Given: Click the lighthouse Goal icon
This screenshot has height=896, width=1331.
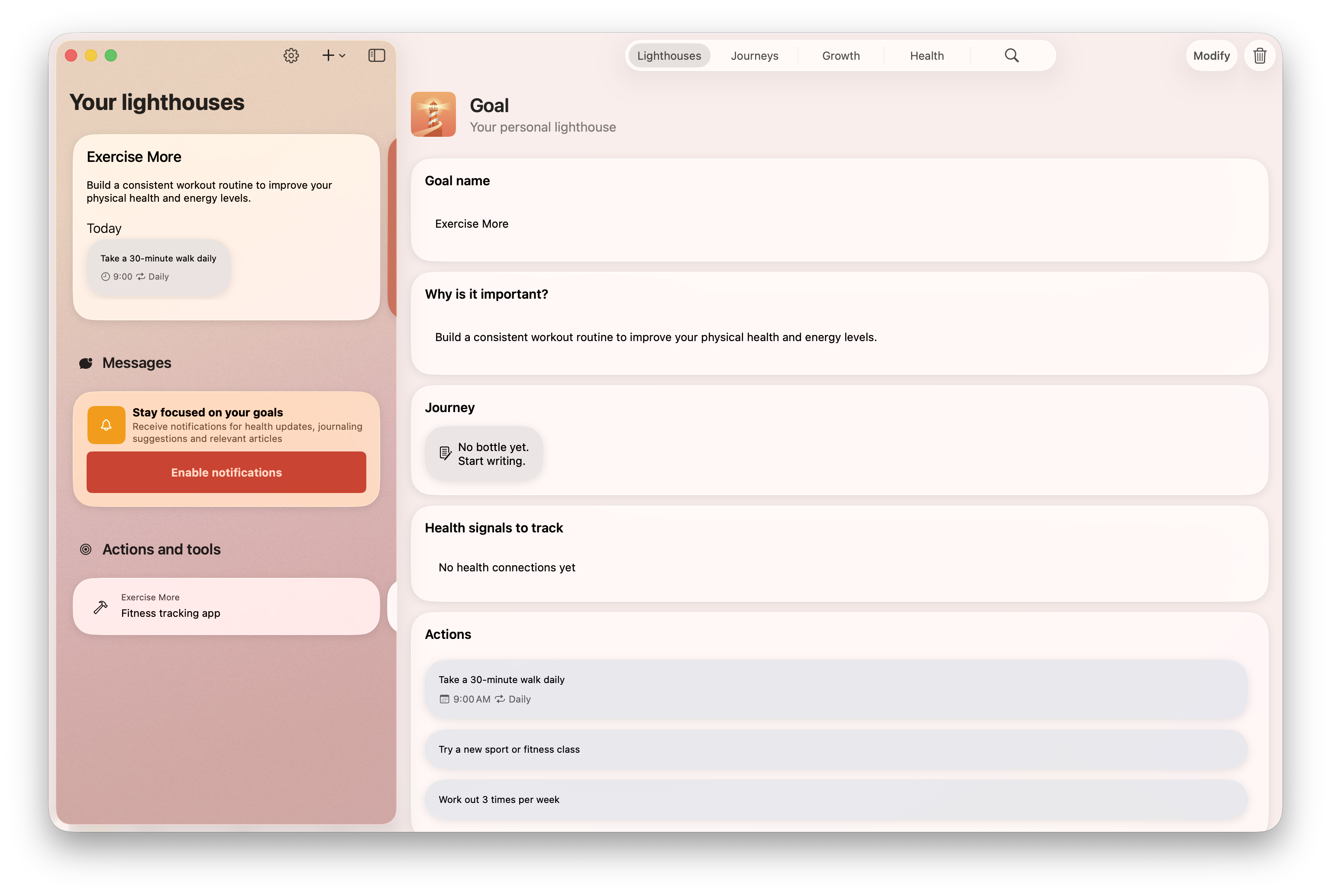Looking at the screenshot, I should coord(433,114).
